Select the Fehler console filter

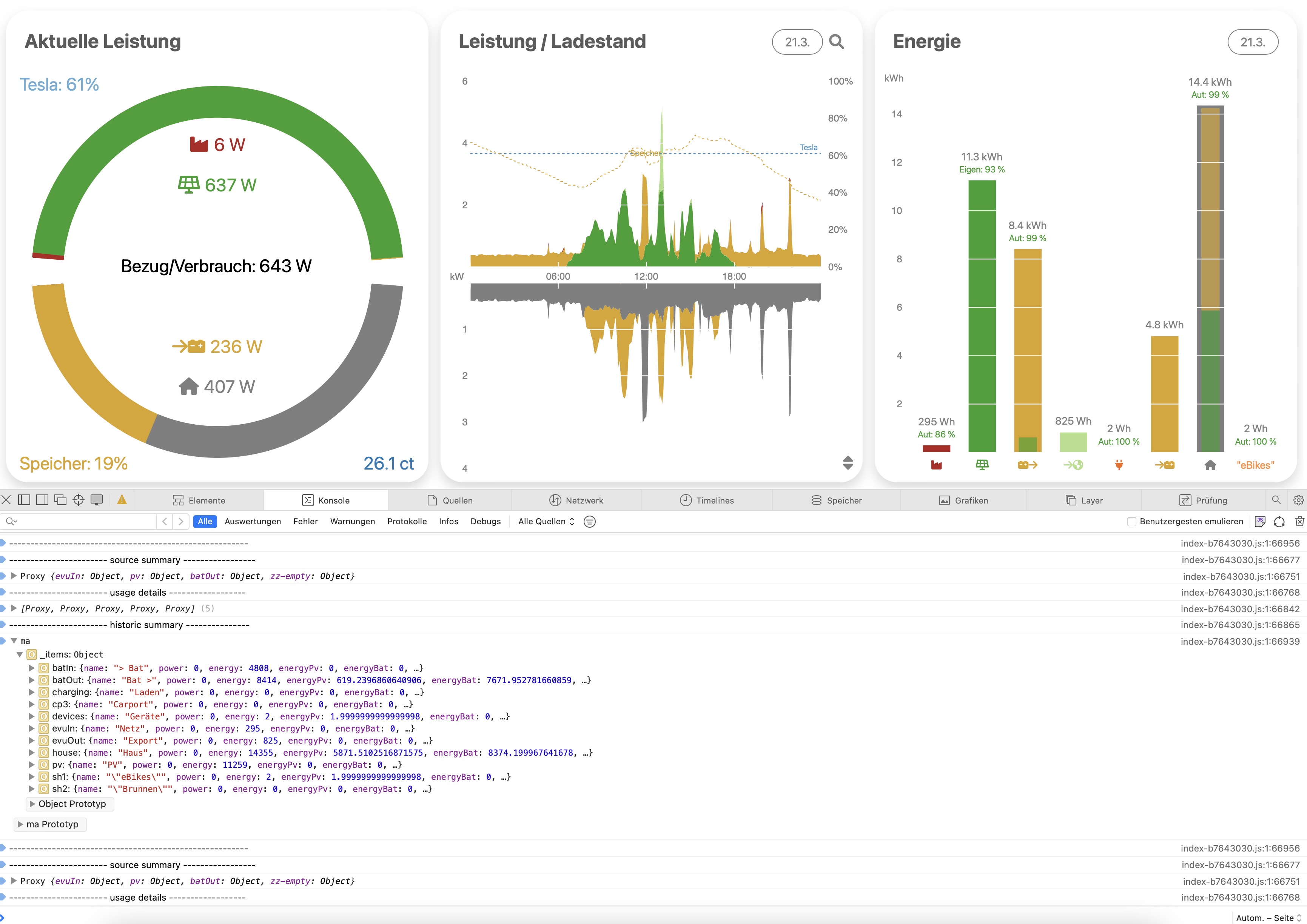pyautogui.click(x=305, y=521)
